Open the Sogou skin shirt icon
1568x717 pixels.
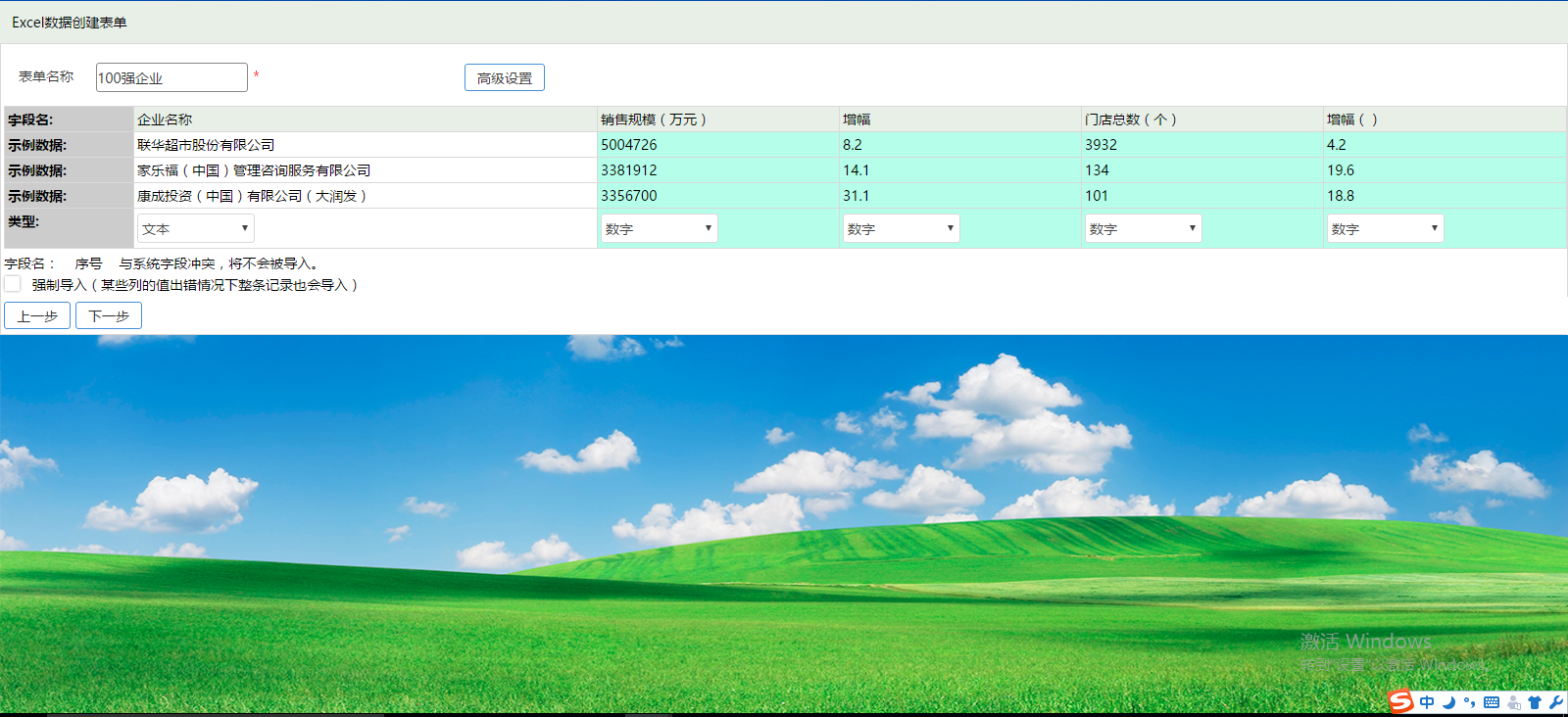point(1535,702)
